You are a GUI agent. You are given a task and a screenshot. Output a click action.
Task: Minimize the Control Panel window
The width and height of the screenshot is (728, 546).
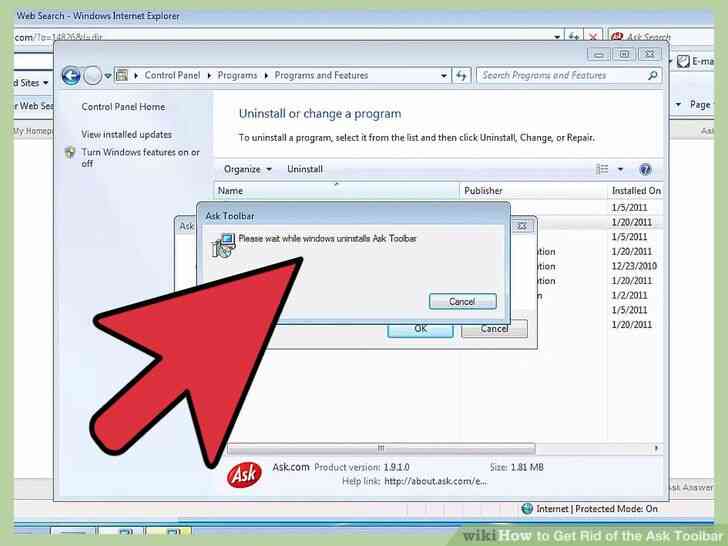point(598,54)
